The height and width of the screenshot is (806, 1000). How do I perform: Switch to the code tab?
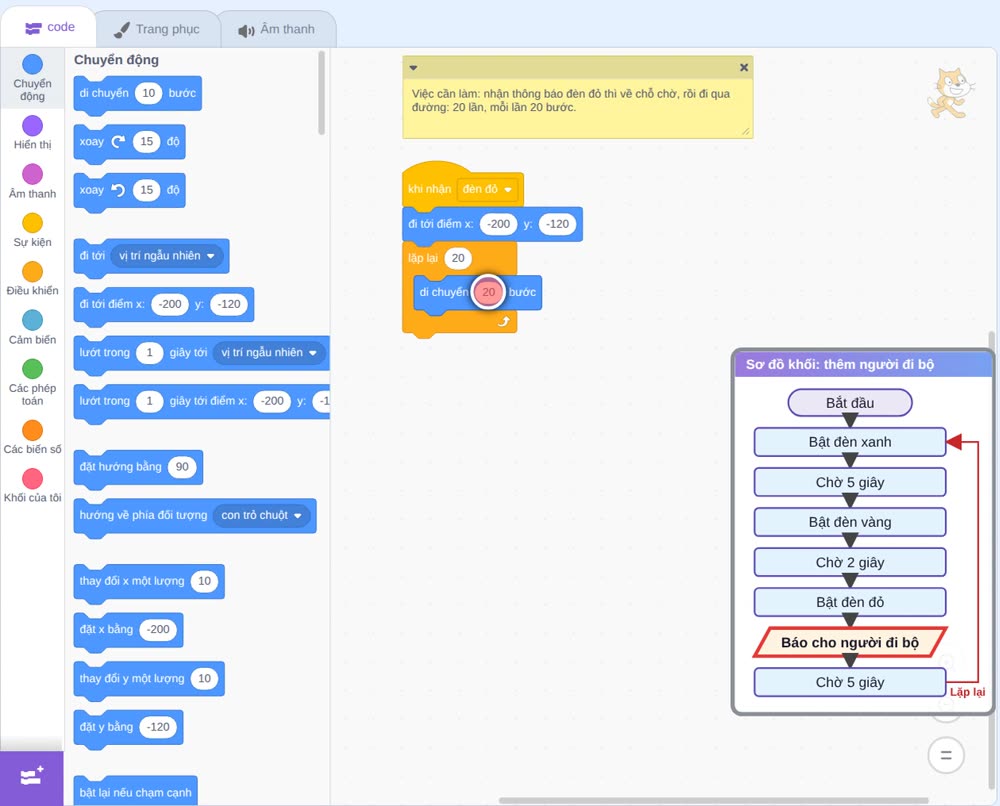50,27
